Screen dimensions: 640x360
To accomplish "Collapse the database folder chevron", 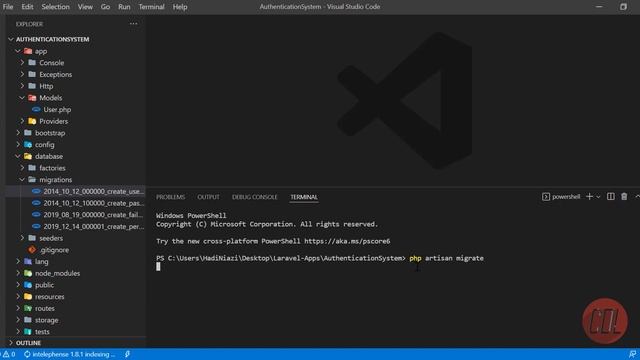I will 18,156.
